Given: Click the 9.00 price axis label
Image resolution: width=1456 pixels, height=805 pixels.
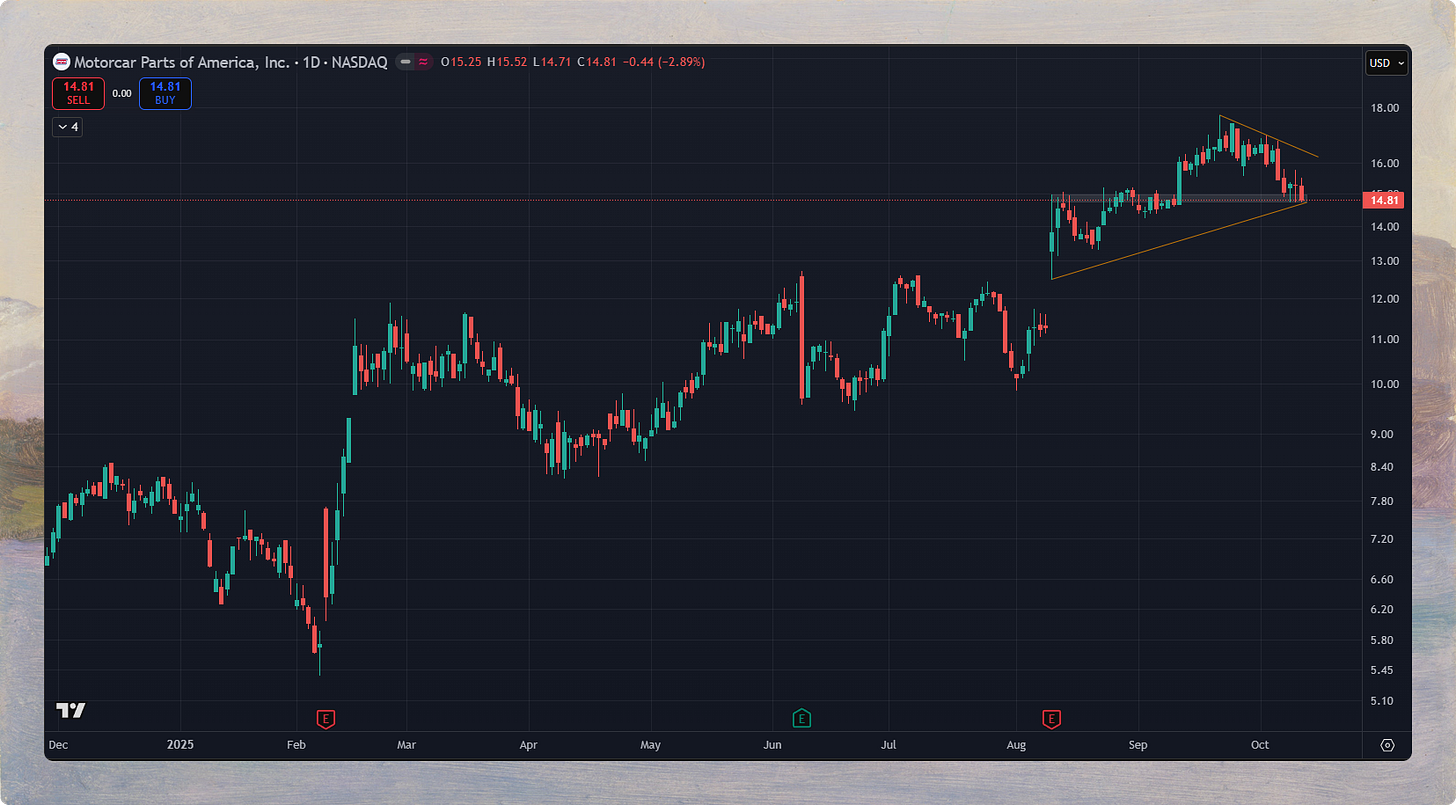Looking at the screenshot, I should pyautogui.click(x=1384, y=434).
